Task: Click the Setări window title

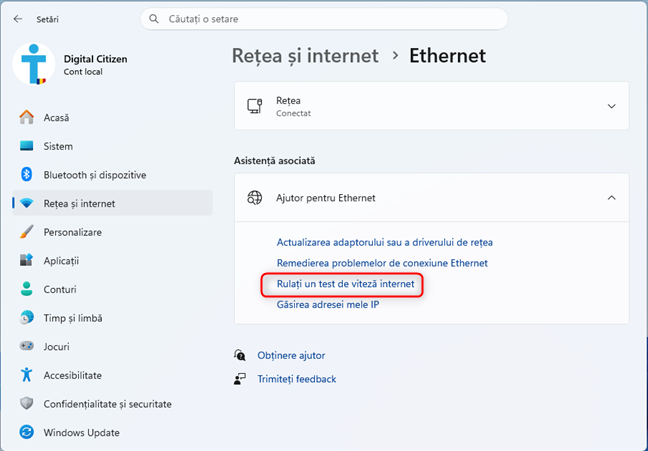Action: coord(48,19)
